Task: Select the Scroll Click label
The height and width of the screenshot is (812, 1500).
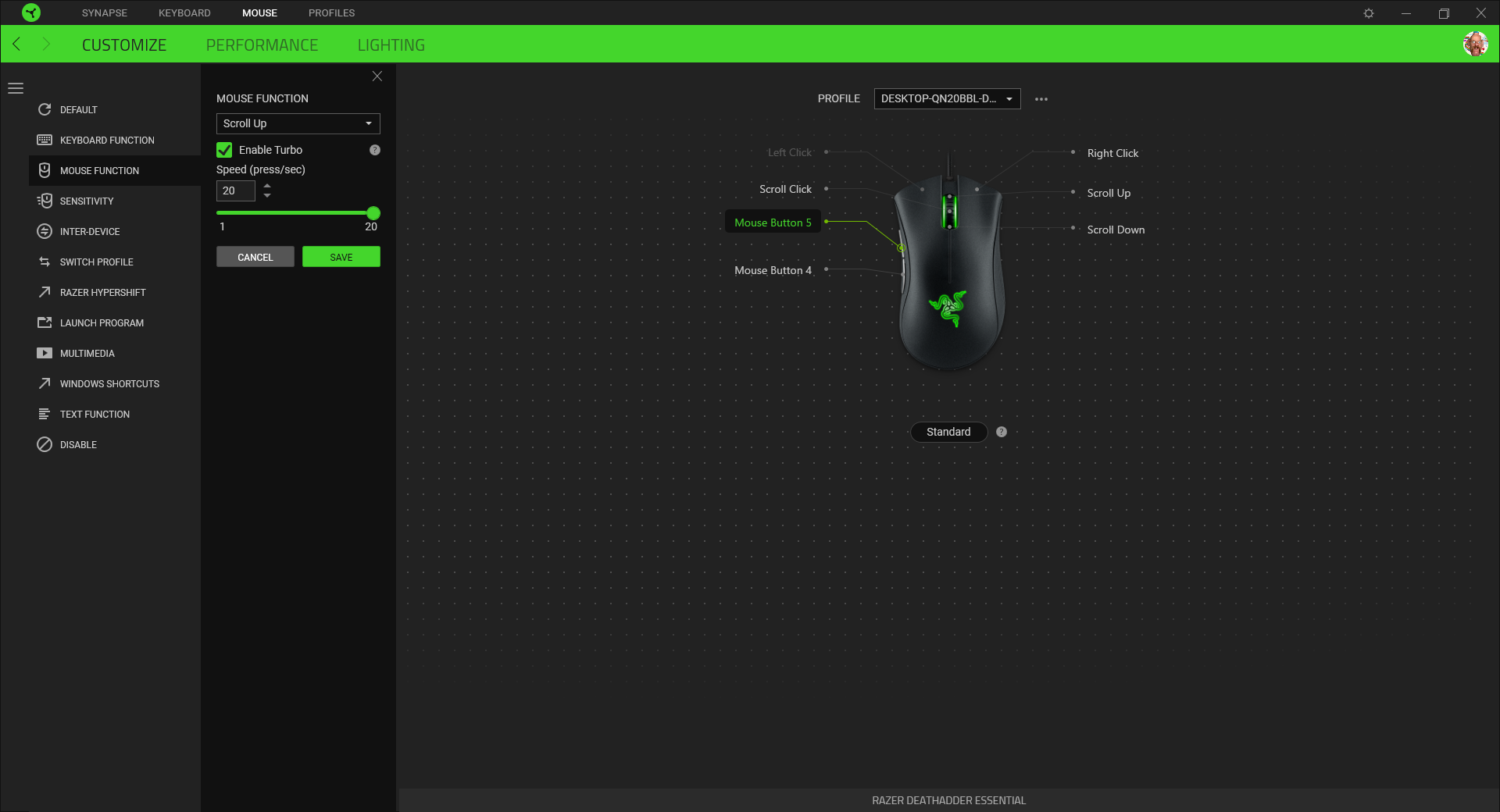Action: point(785,189)
